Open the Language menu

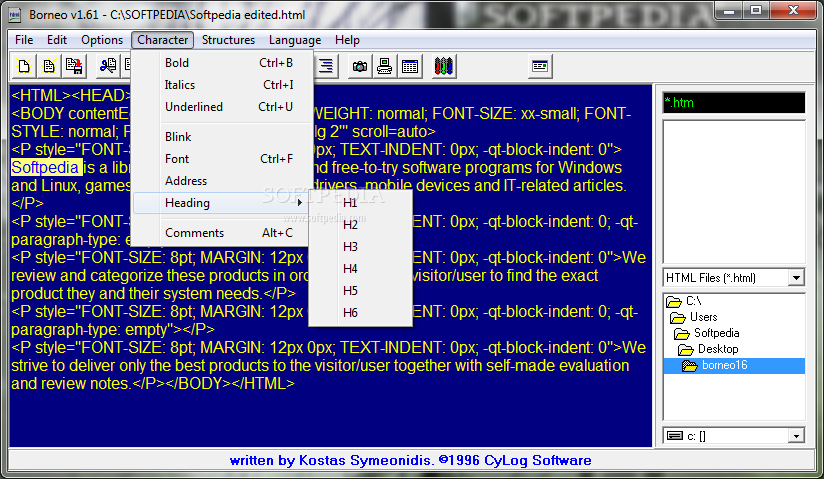[295, 40]
